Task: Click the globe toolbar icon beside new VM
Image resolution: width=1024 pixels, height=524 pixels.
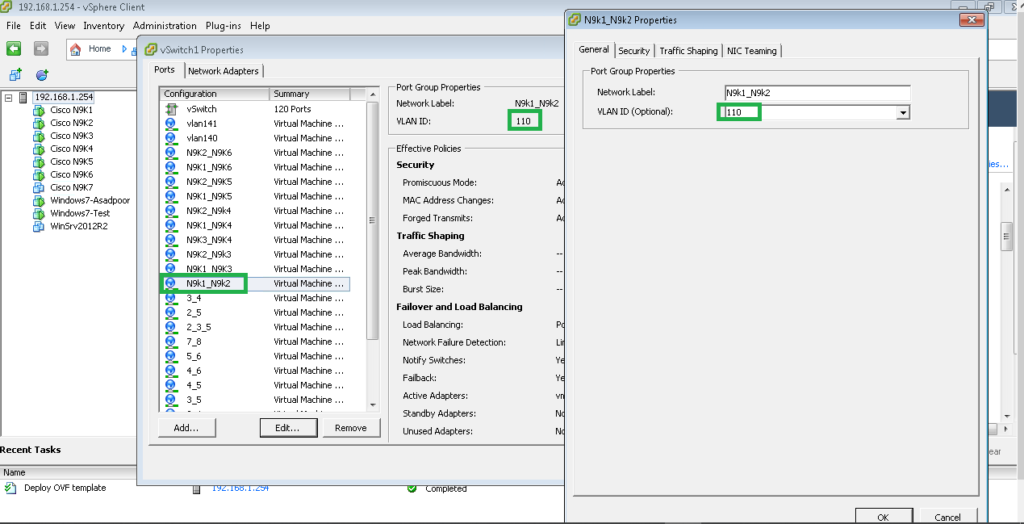Action: click(x=42, y=75)
